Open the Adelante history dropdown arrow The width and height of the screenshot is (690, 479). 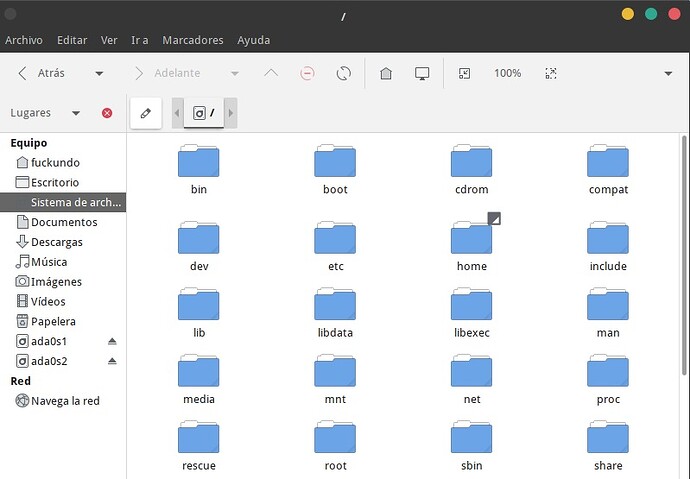[235, 73]
